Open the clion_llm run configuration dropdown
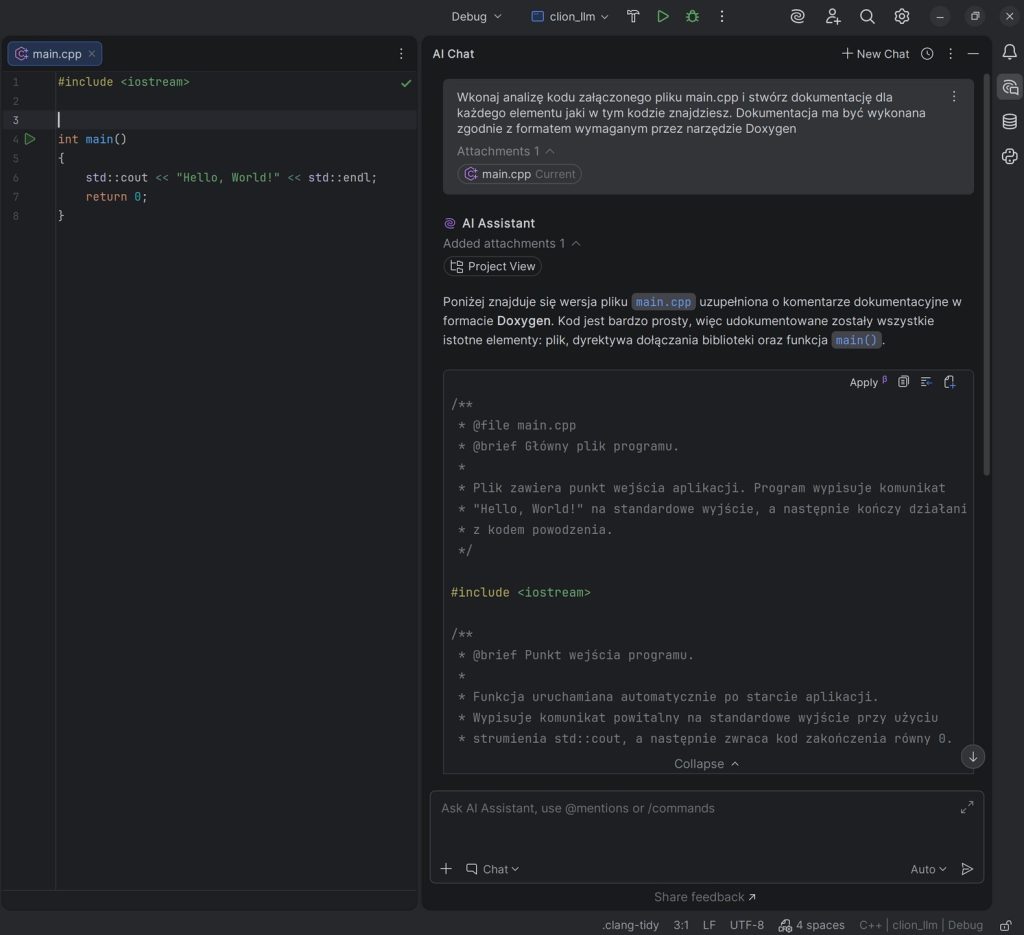 569,16
